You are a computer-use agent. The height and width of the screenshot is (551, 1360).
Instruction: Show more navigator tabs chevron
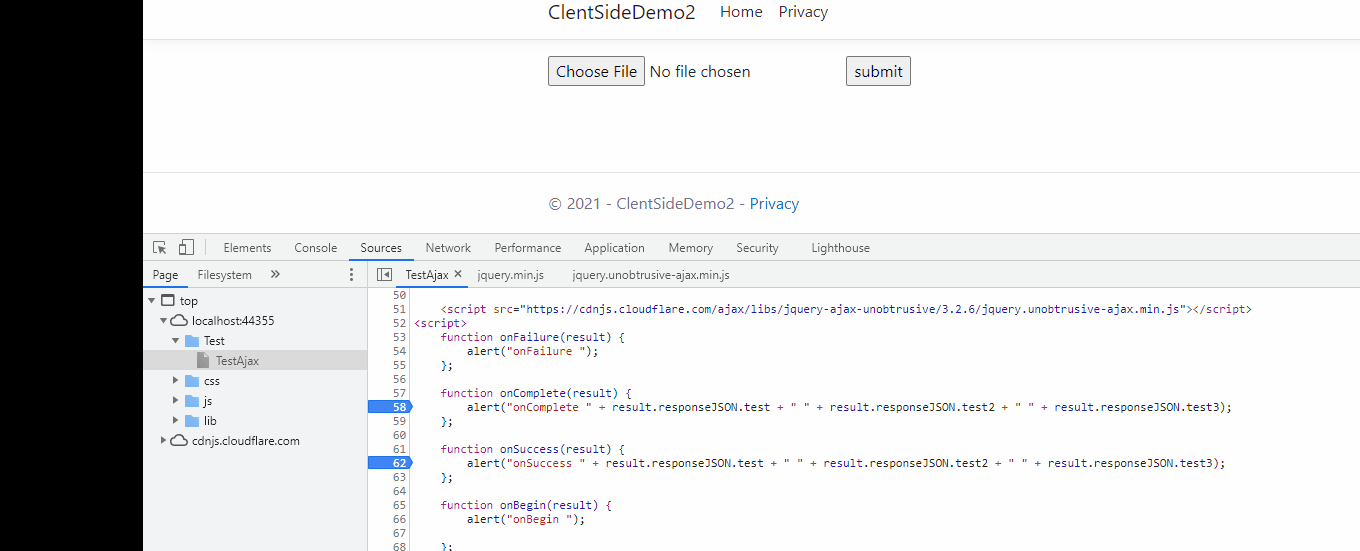275,274
